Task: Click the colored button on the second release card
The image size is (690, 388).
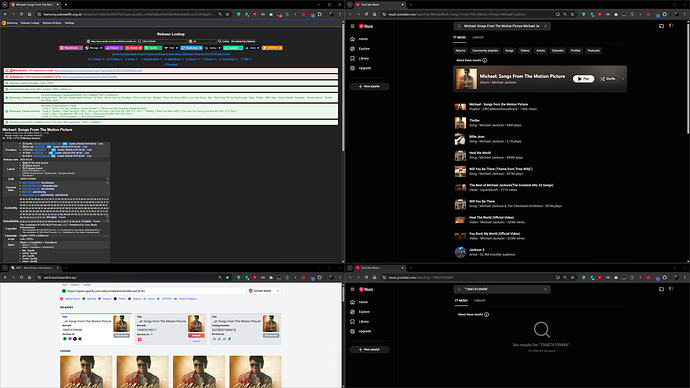Action: point(196,335)
